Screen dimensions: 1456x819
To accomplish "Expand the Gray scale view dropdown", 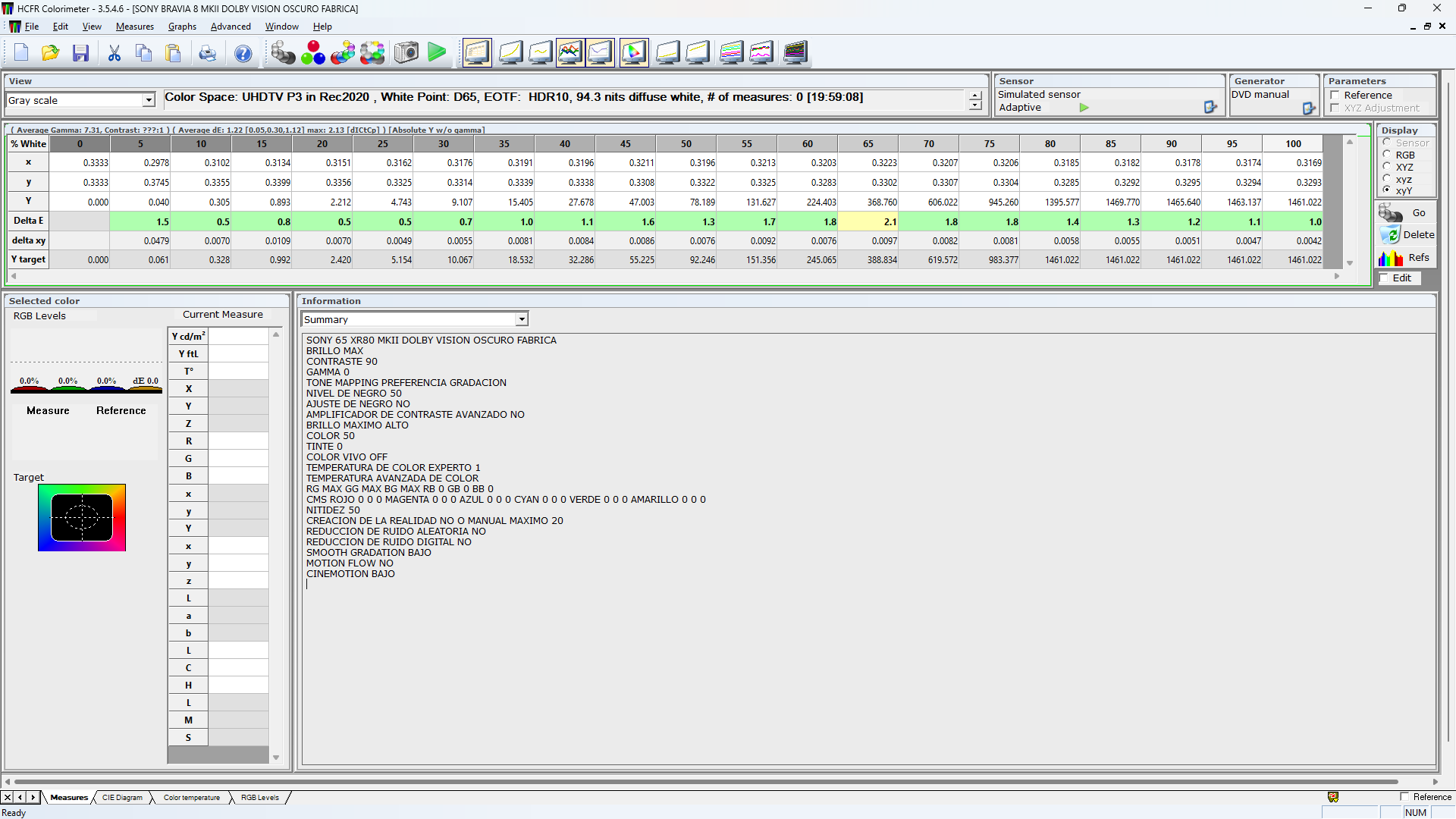I will coord(149,100).
